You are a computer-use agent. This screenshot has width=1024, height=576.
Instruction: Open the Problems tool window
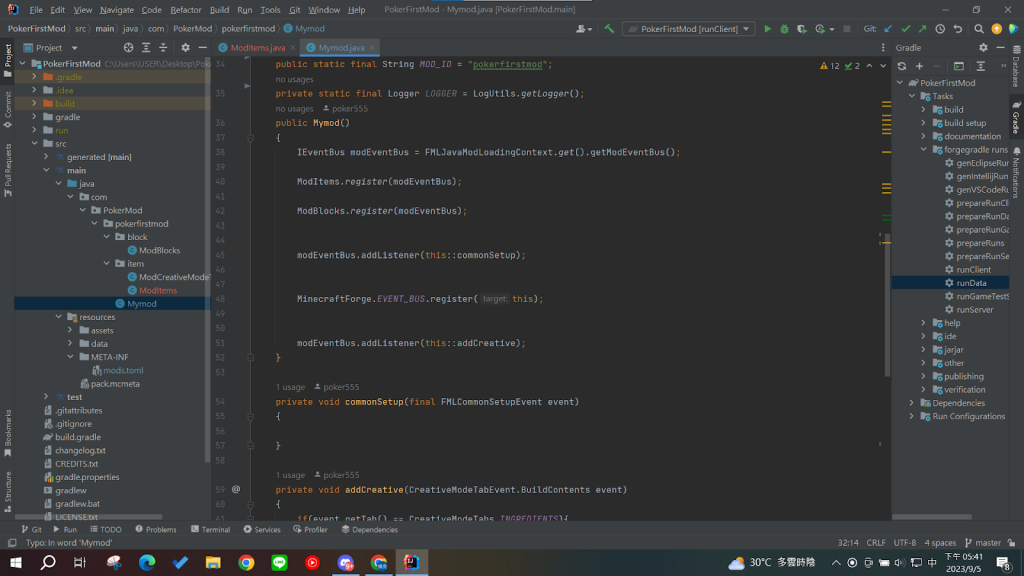point(155,530)
